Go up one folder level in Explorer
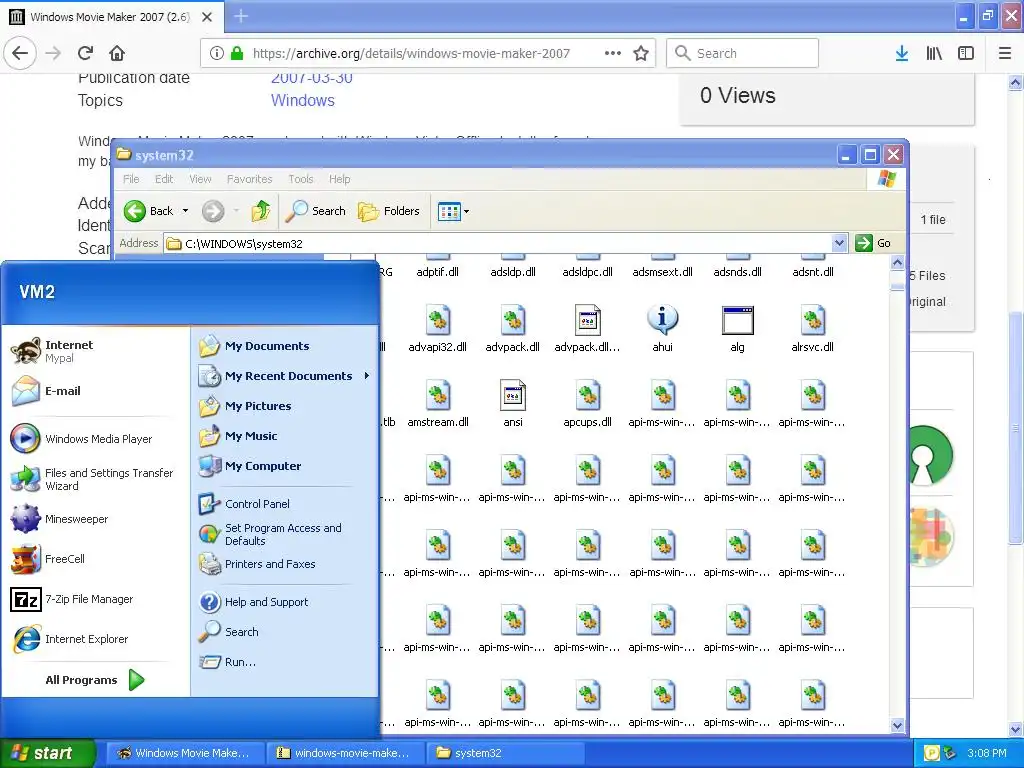Viewport: 1024px width, 768px height. (261, 211)
